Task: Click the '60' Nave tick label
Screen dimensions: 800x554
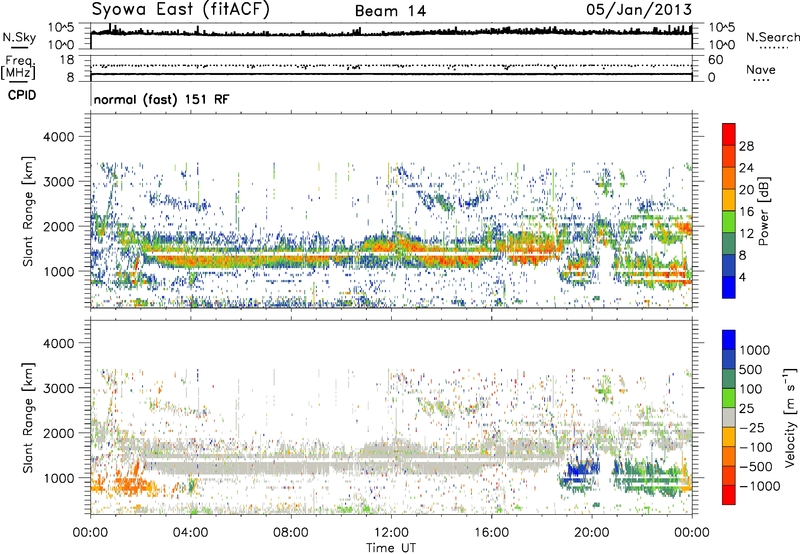Action: tap(715, 60)
